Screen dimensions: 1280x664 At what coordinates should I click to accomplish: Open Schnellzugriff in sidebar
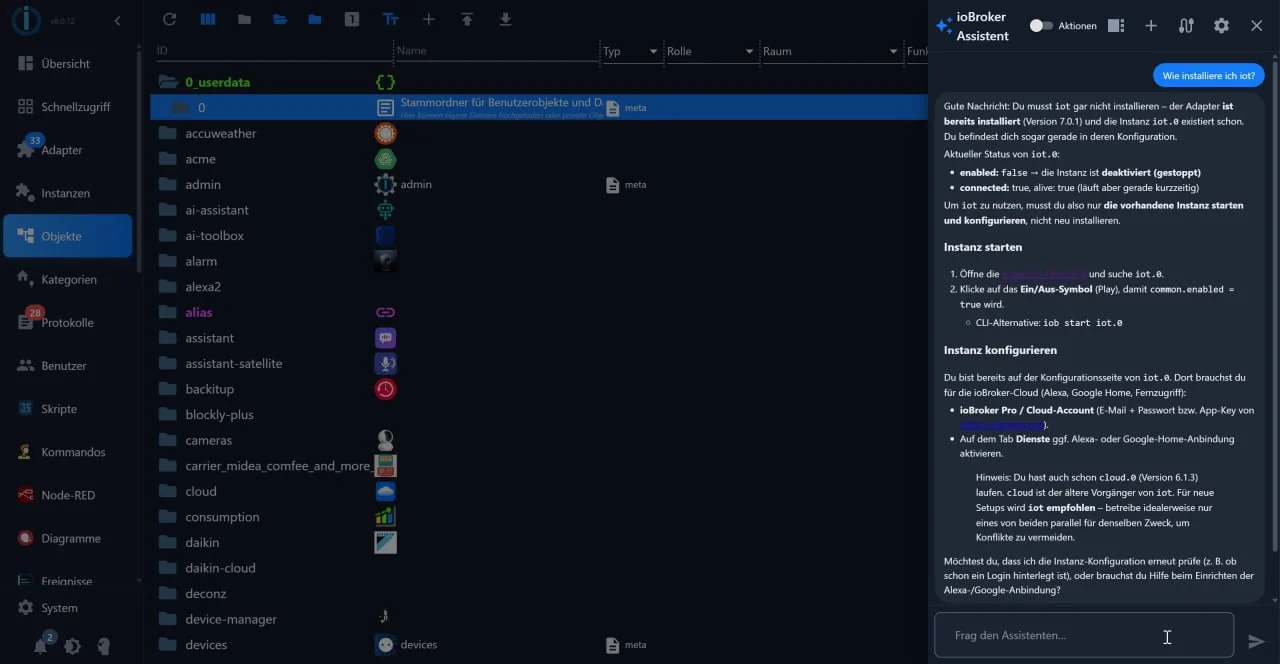click(x=67, y=107)
